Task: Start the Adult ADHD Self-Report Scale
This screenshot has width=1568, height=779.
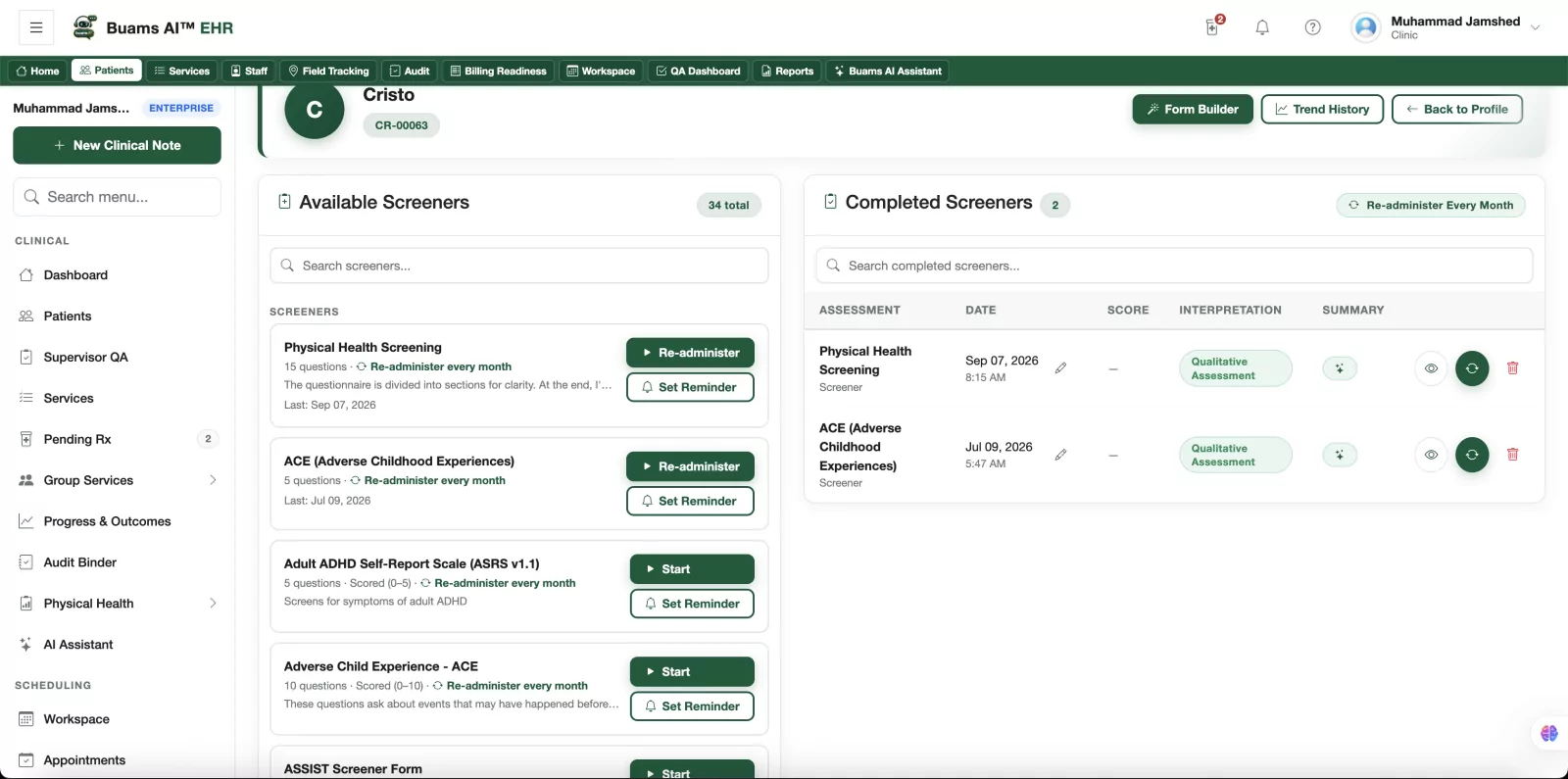Action: [692, 569]
